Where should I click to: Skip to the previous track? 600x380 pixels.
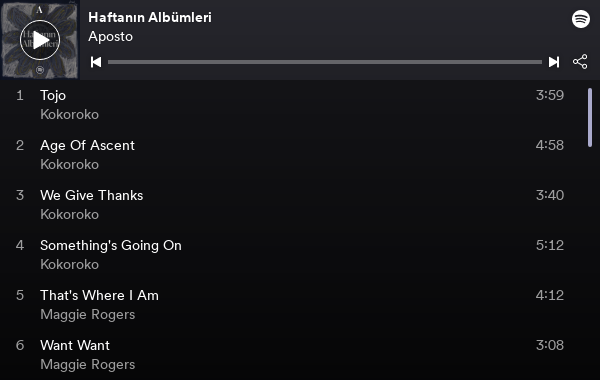coord(96,62)
